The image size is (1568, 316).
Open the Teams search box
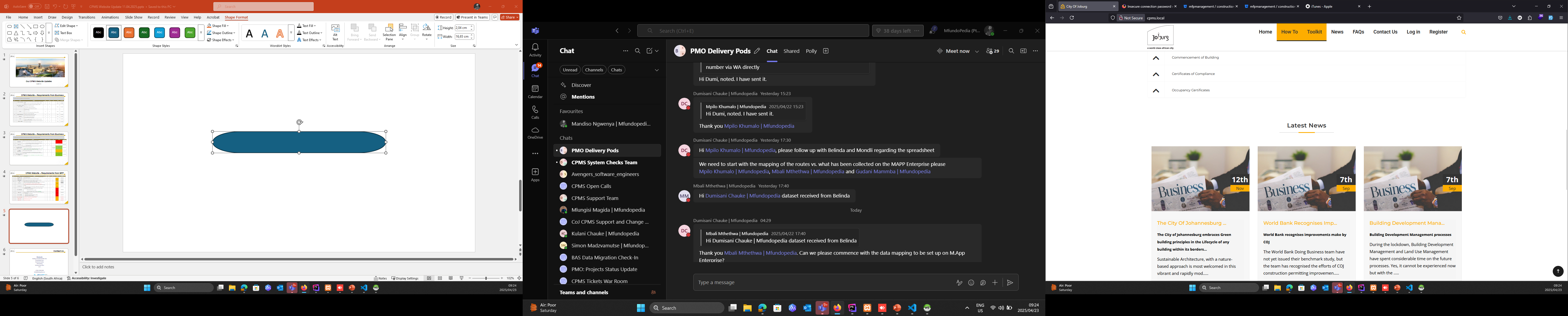(753, 31)
